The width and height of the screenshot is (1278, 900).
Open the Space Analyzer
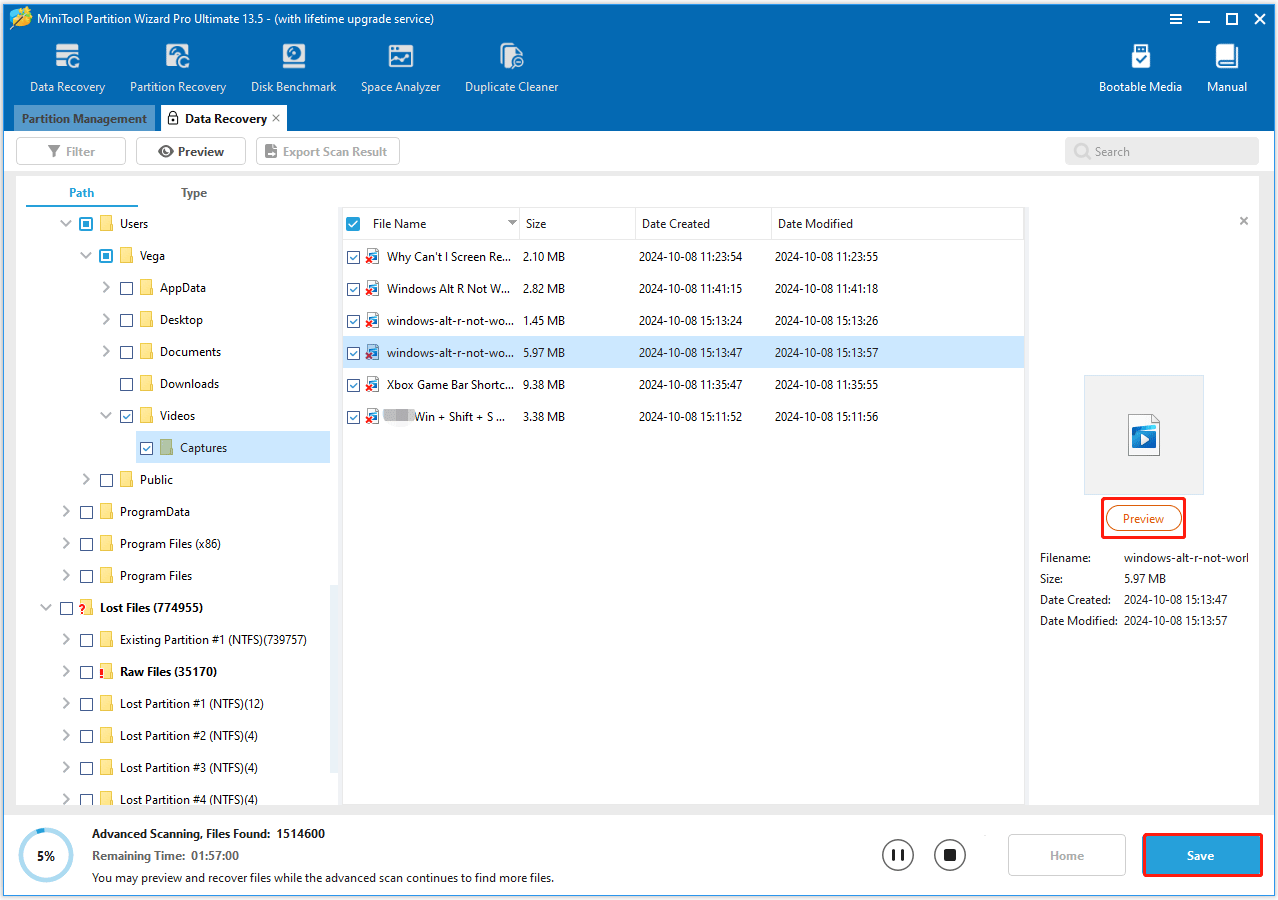399,66
